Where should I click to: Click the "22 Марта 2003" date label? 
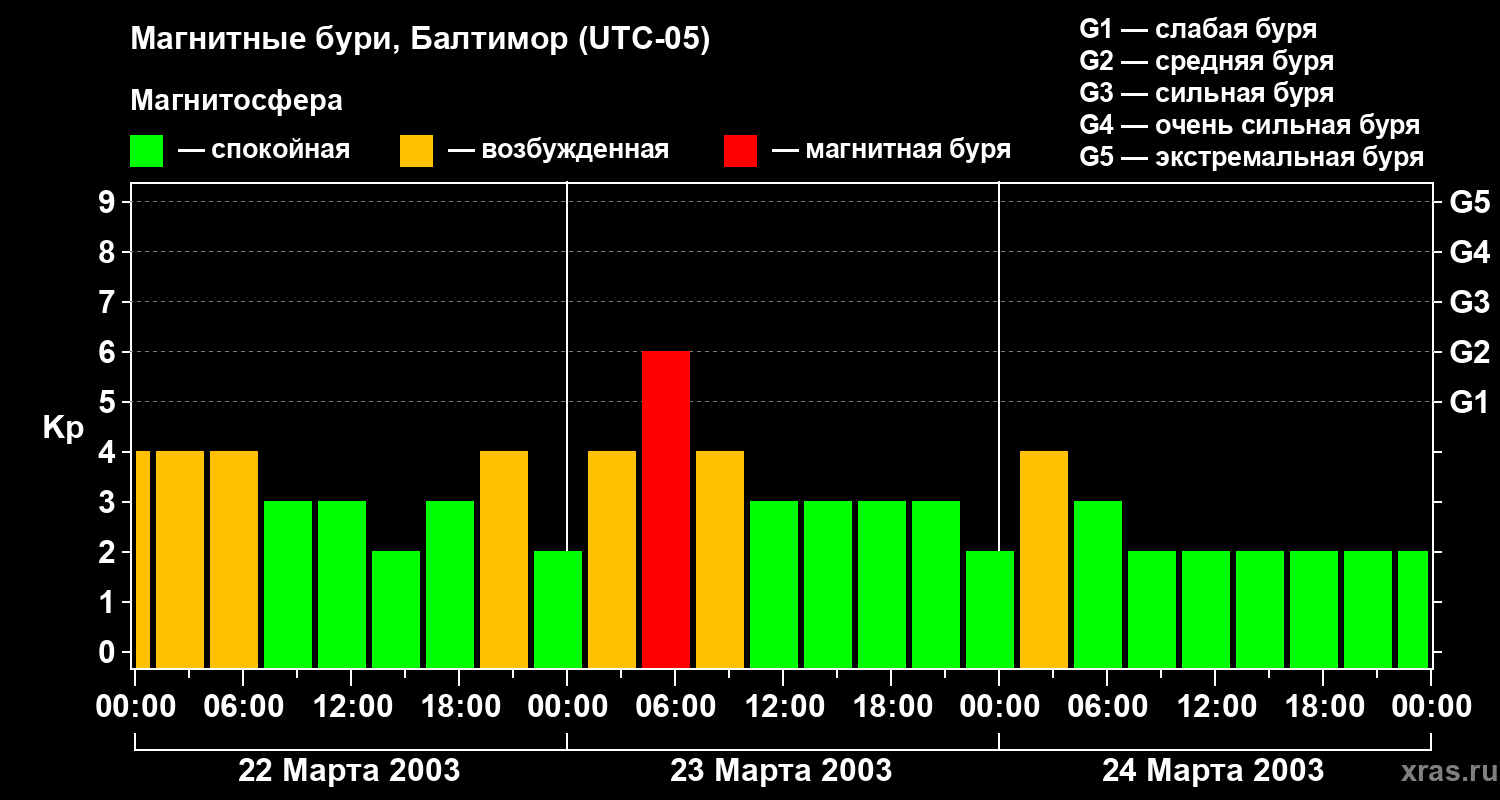pyautogui.click(x=349, y=771)
